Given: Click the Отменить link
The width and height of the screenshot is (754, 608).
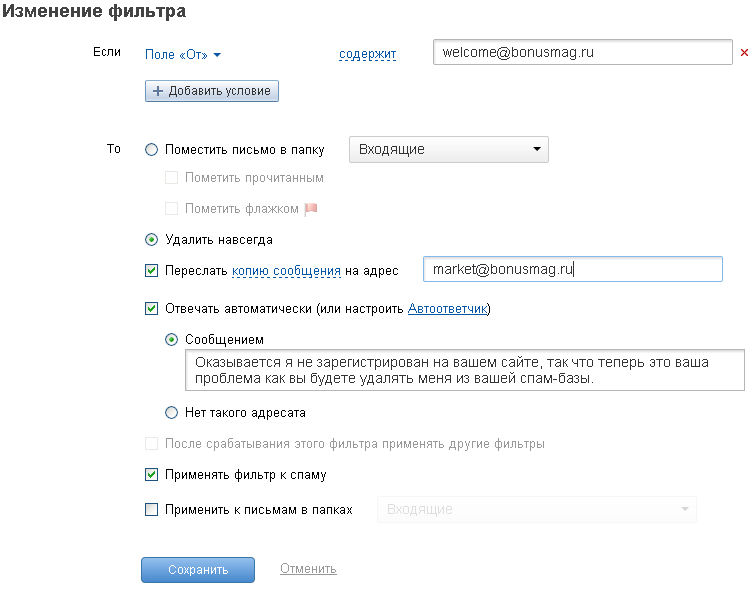Looking at the screenshot, I should (x=308, y=569).
